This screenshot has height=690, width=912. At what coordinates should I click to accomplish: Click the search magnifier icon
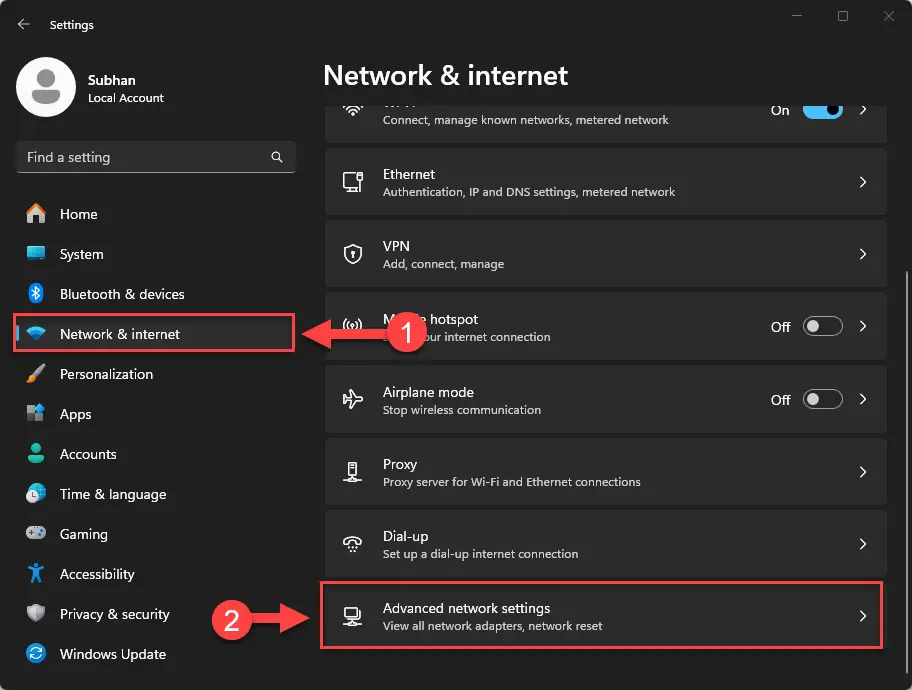[277, 157]
